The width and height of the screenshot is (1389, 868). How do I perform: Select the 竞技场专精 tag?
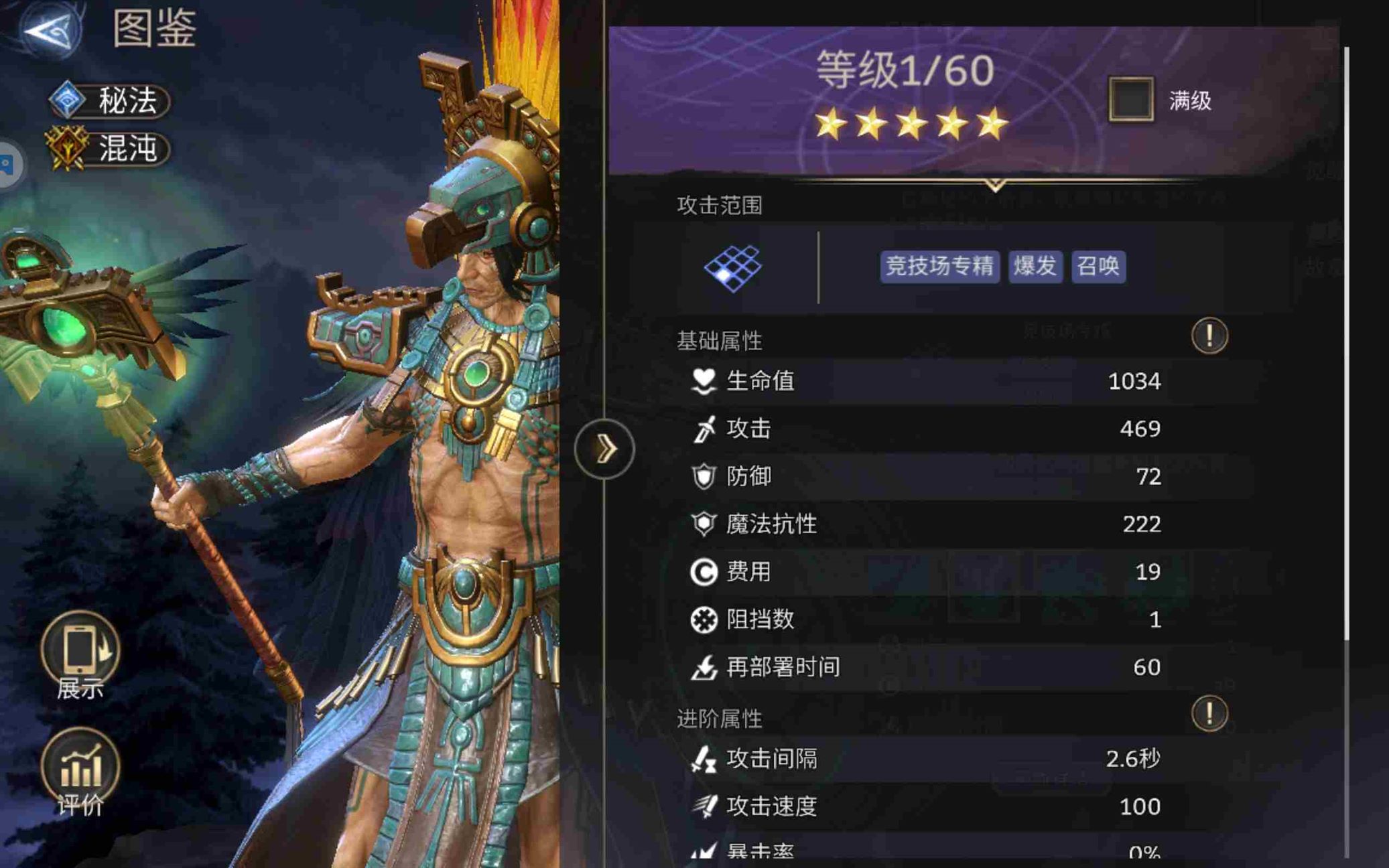pos(939,267)
